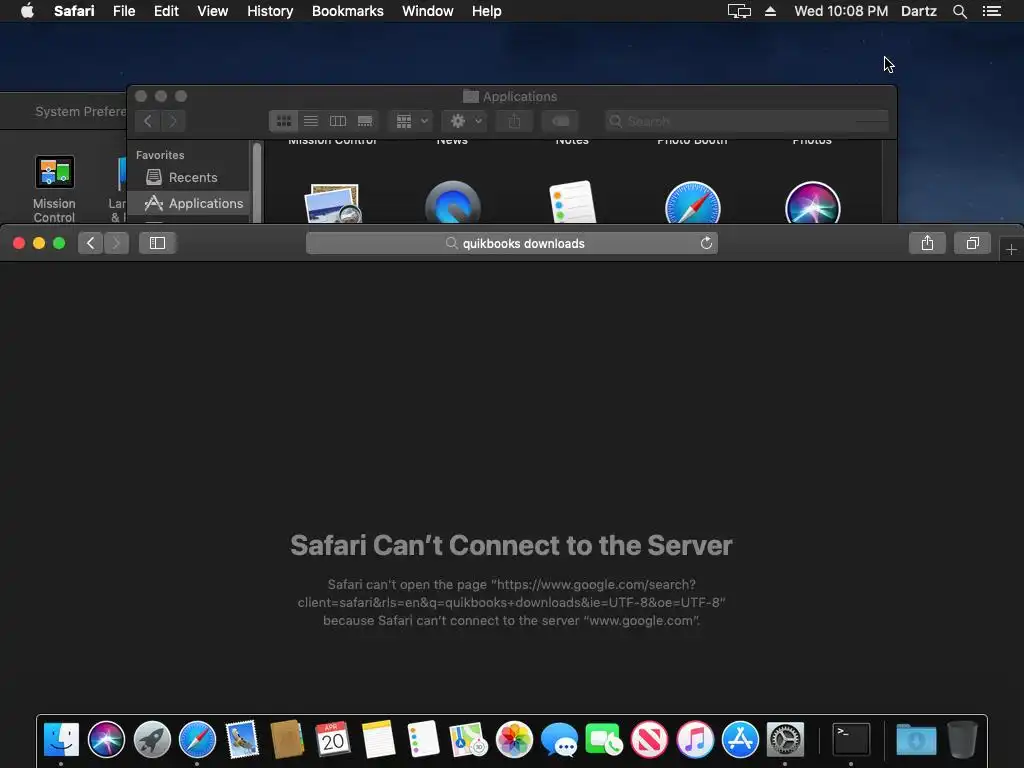Viewport: 1024px width, 768px height.
Task: Show Safari tab overview
Action: [972, 243]
